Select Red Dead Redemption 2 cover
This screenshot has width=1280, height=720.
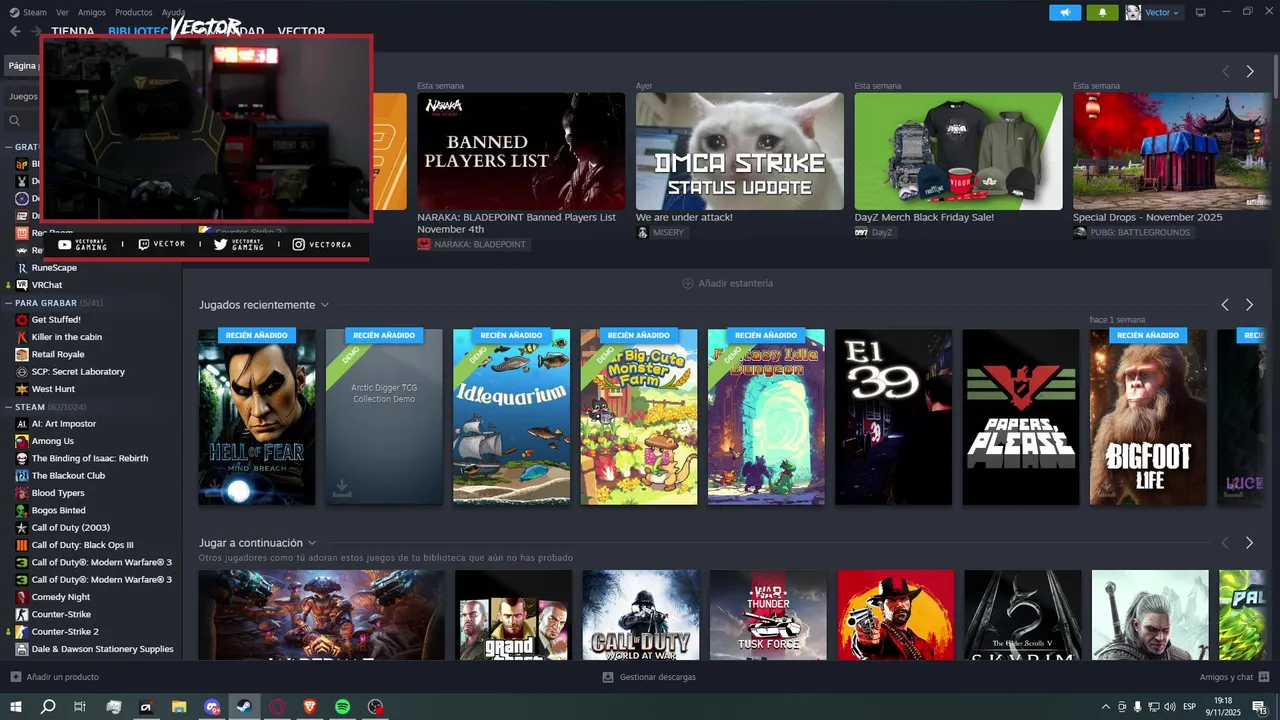click(x=895, y=615)
